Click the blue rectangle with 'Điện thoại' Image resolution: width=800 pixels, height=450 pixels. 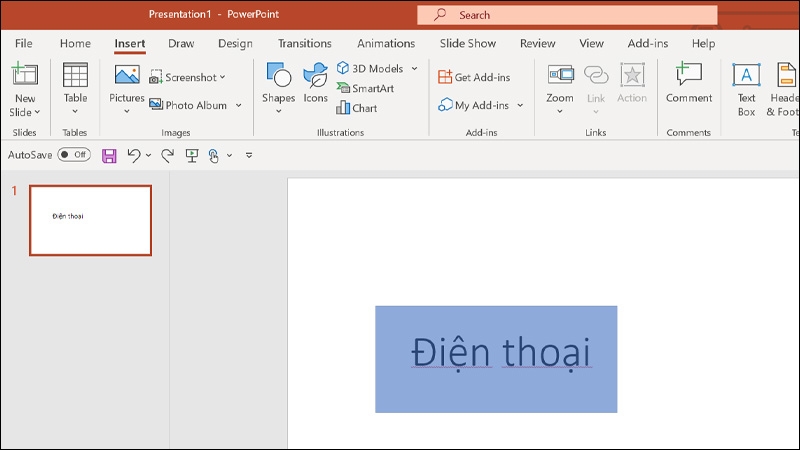click(x=496, y=359)
